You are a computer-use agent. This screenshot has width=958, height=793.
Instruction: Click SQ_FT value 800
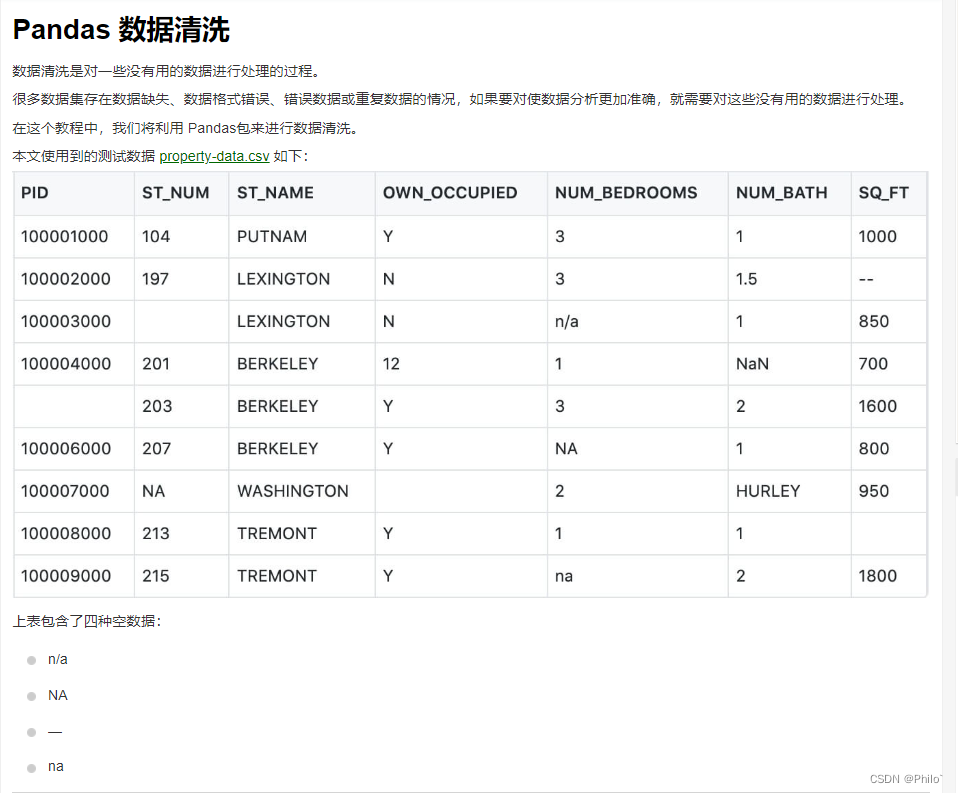(889, 449)
